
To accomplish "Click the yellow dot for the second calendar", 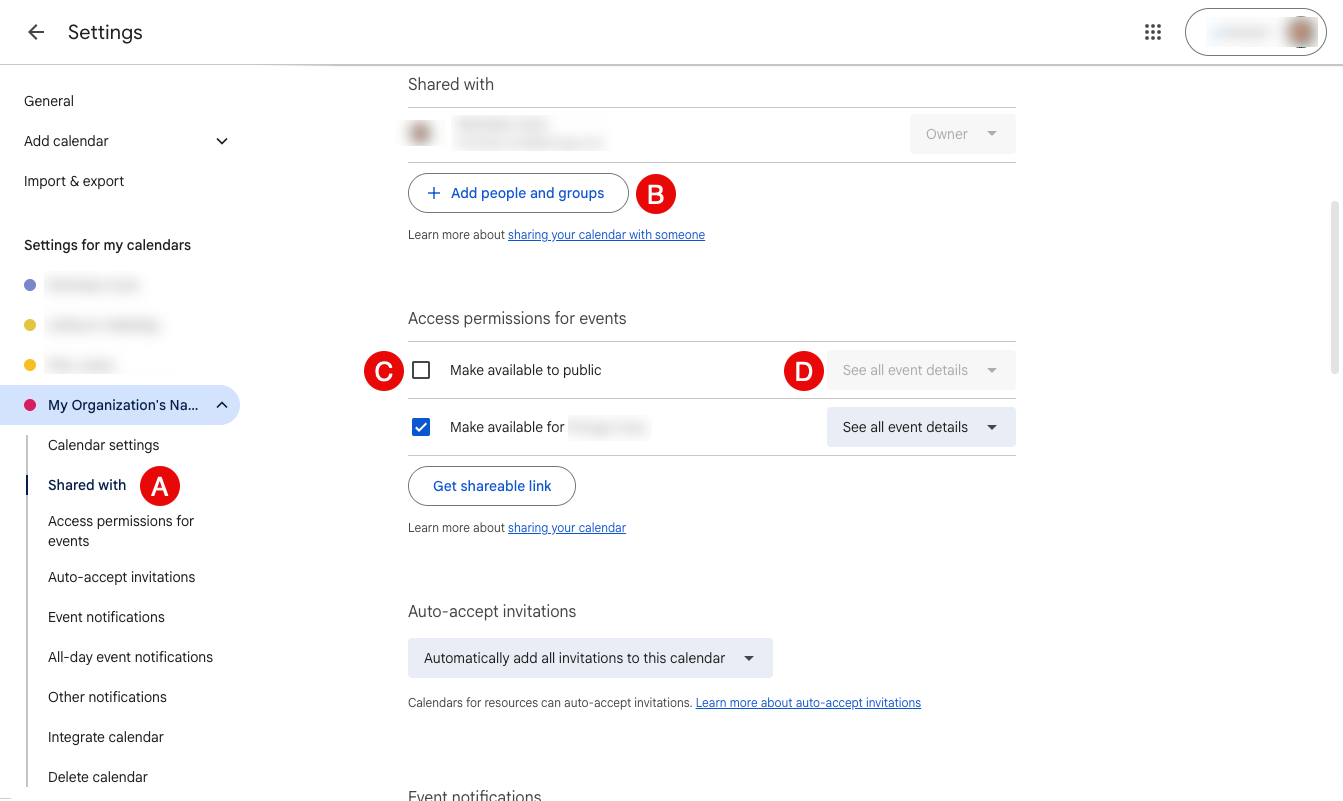I will click(x=28, y=324).
